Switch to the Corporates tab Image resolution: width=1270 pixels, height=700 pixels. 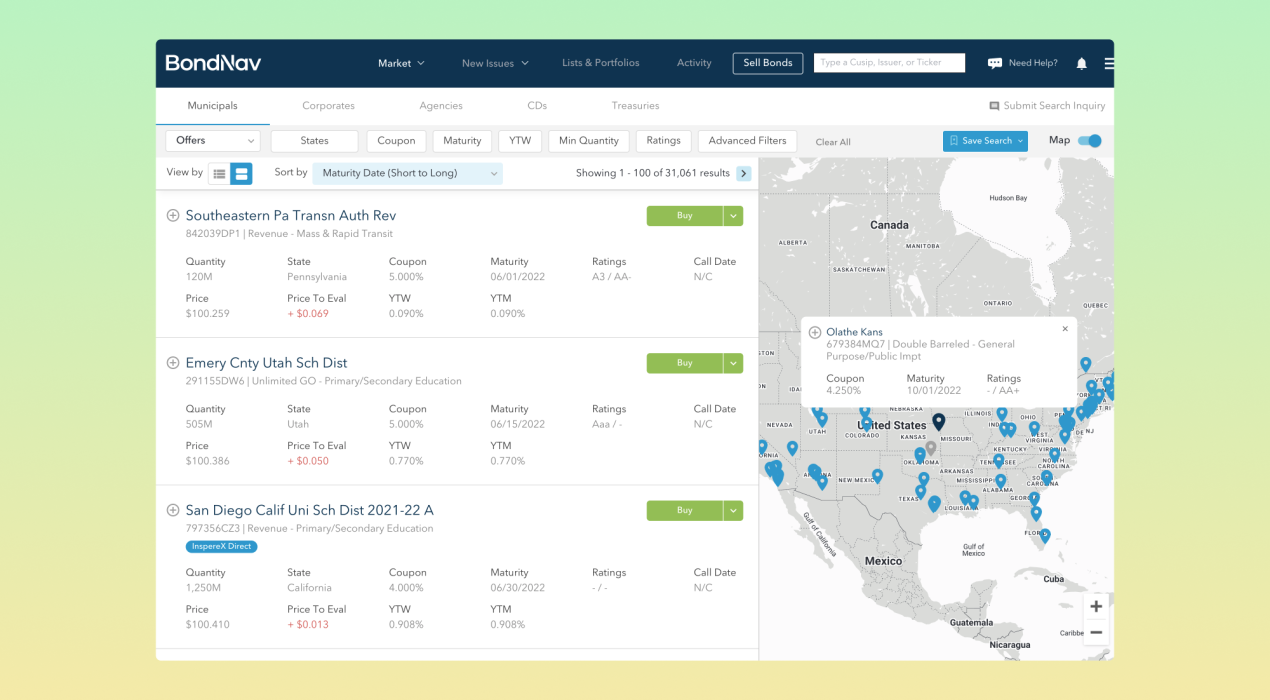coord(328,105)
